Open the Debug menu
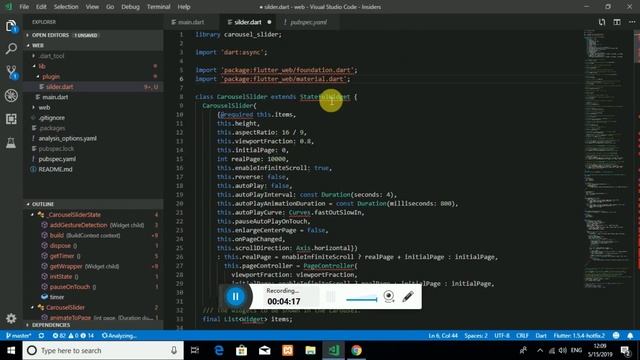Image resolution: width=640 pixels, height=360 pixels. [130, 7]
